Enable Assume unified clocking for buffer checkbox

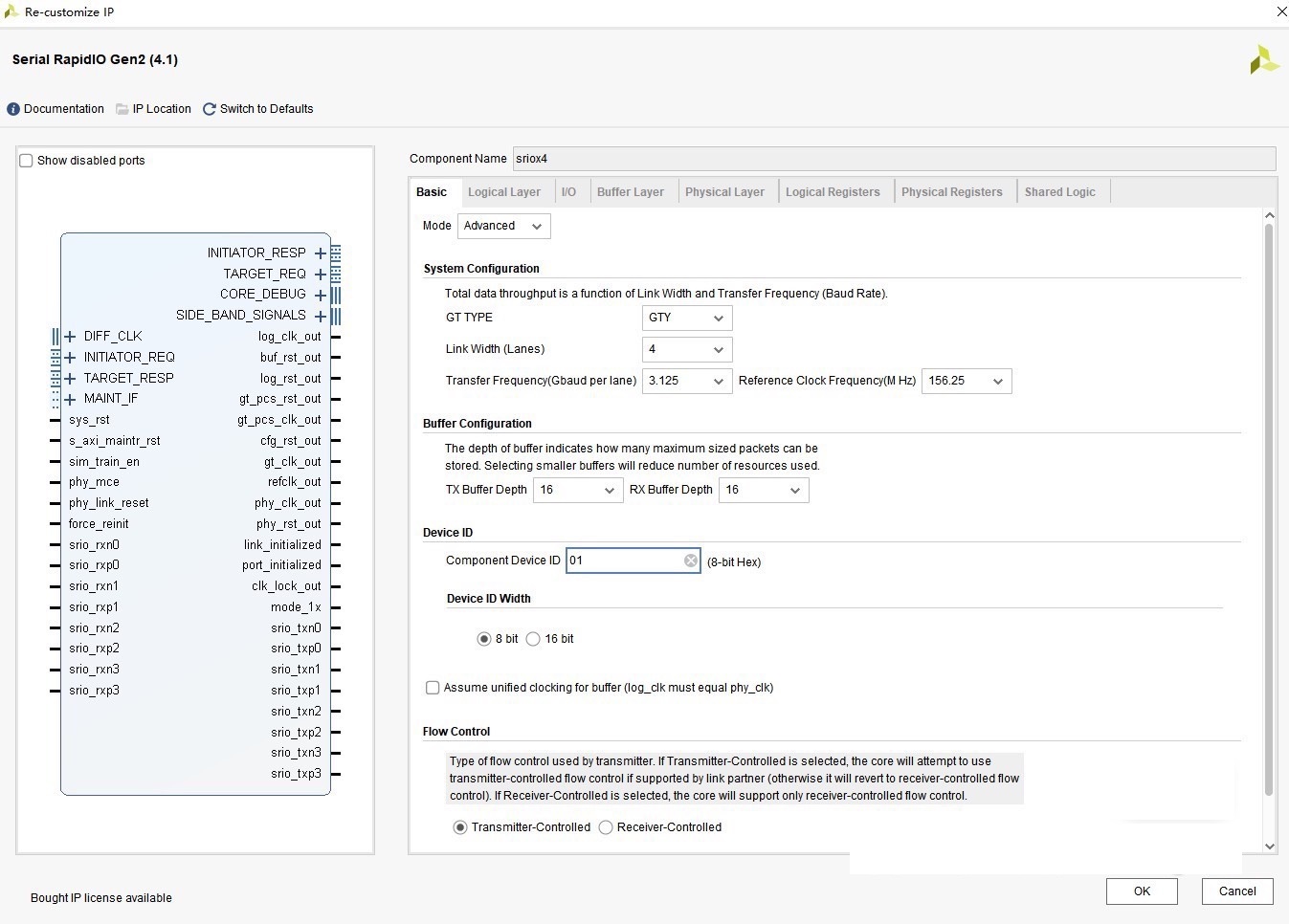(x=433, y=688)
